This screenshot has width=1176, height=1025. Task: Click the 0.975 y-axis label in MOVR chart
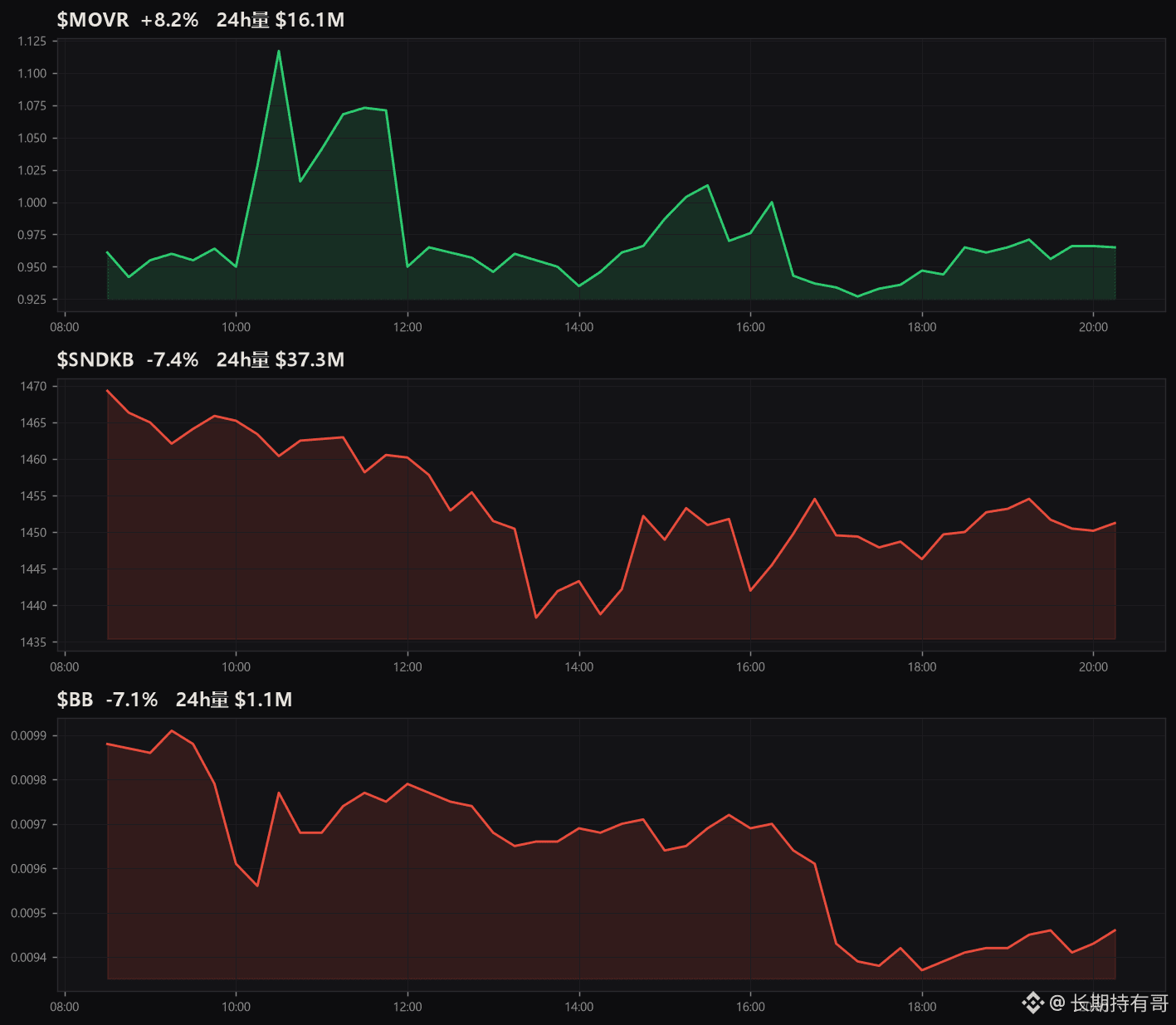coord(32,236)
